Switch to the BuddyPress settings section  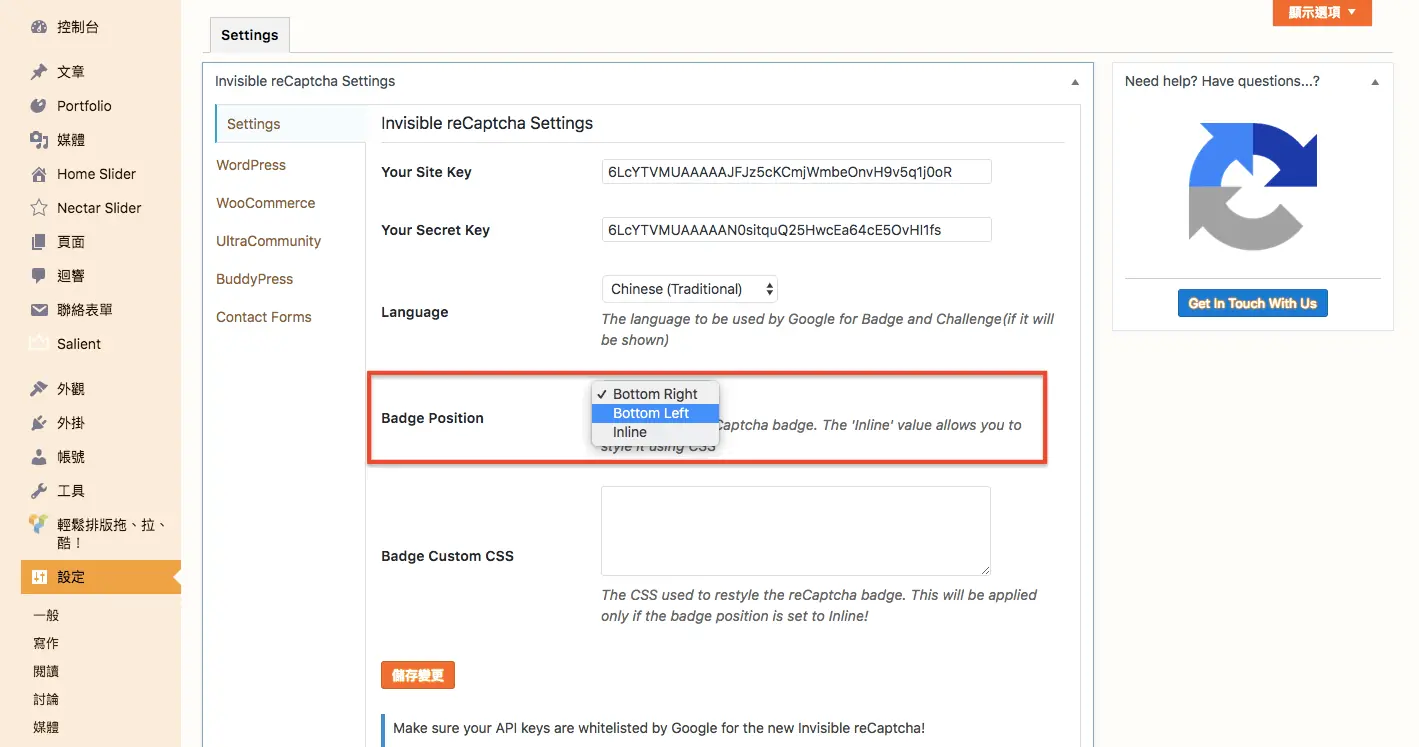[x=255, y=279]
